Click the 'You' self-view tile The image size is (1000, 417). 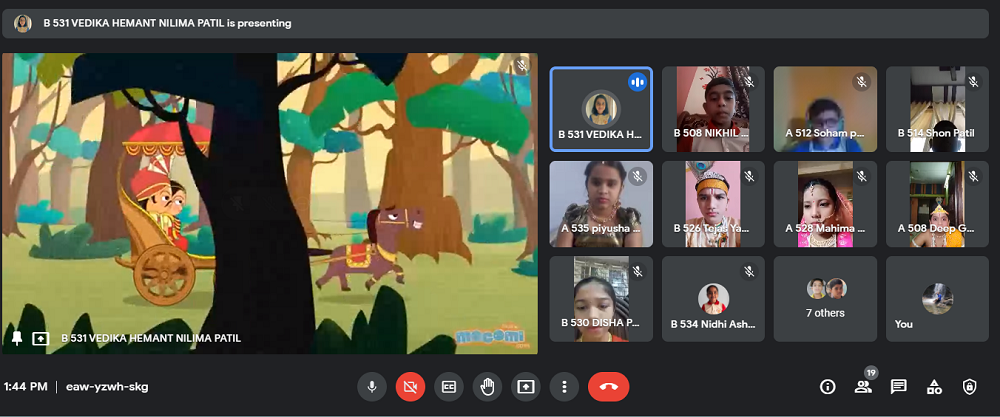(x=937, y=298)
